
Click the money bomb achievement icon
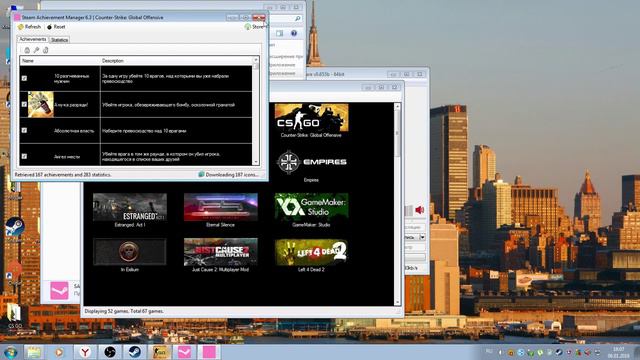click(x=40, y=104)
